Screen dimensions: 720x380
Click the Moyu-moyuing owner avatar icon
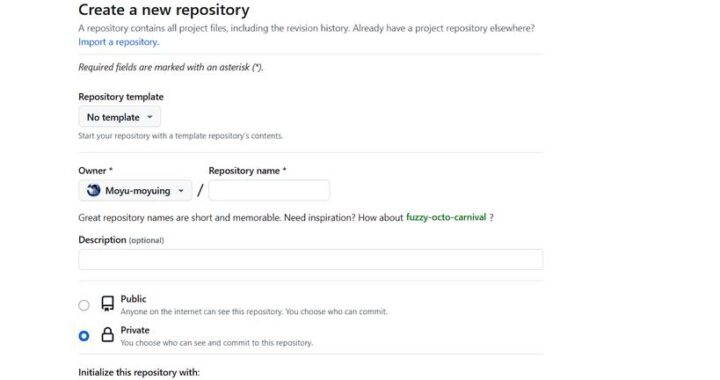click(94, 190)
